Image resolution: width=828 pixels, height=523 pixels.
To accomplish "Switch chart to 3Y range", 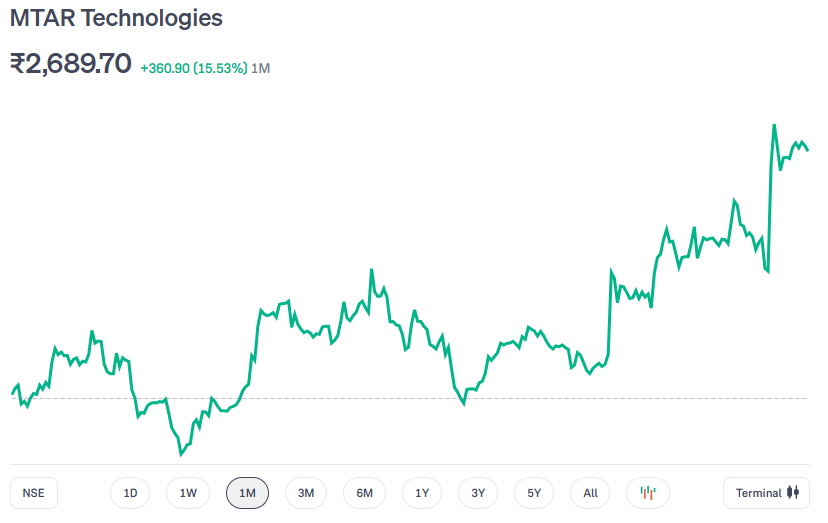I will [478, 493].
